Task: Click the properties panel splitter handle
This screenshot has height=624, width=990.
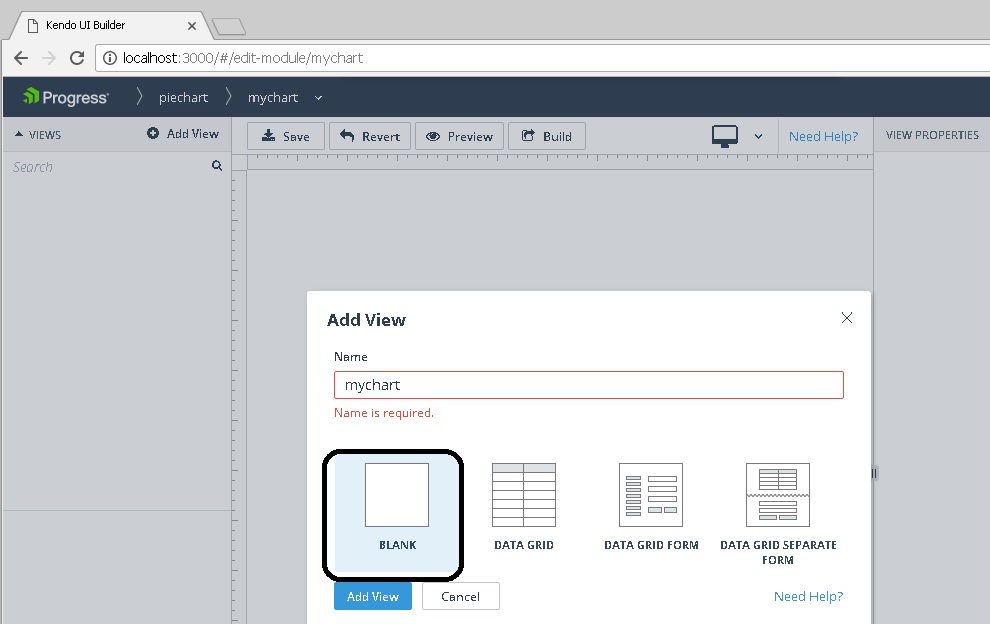Action: click(x=874, y=473)
